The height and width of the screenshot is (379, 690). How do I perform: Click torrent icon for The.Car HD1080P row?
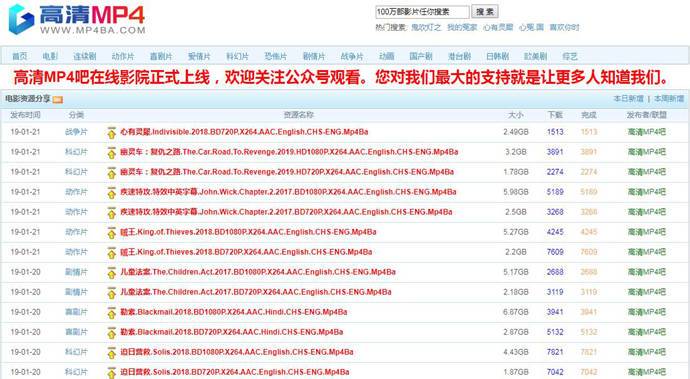click(112, 153)
